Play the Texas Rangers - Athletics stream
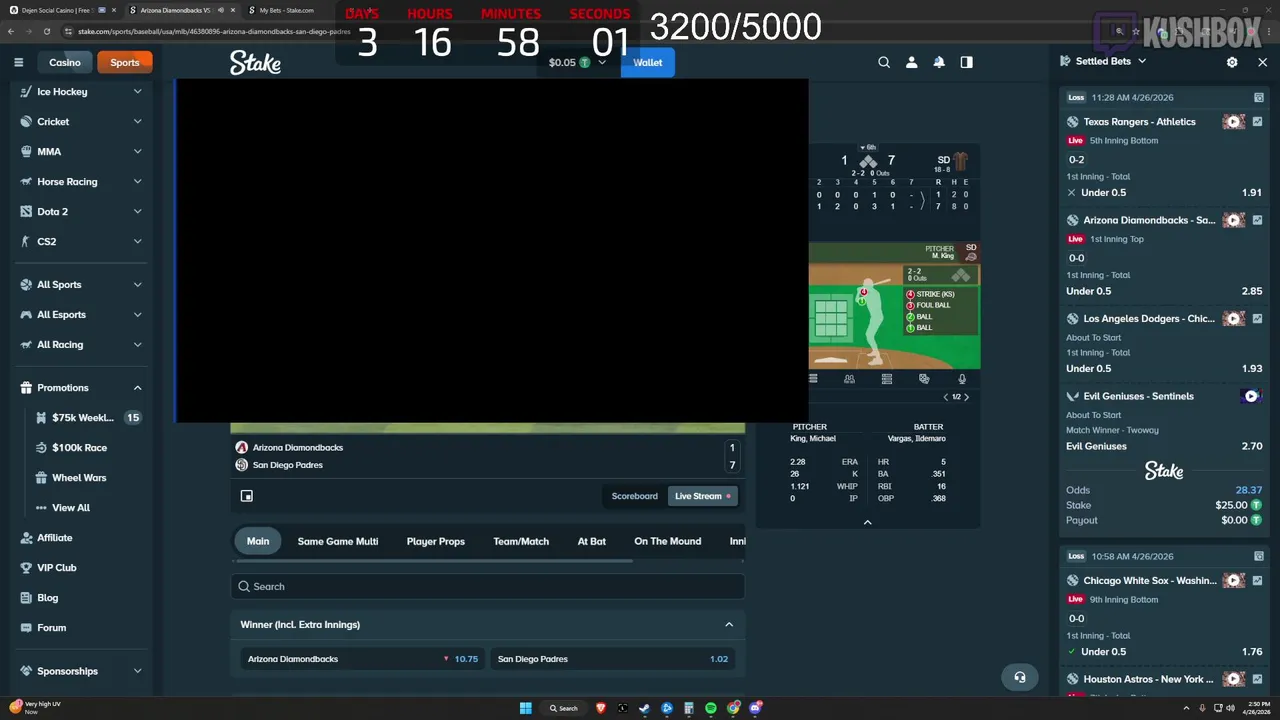1280x720 pixels. pos(1233,122)
